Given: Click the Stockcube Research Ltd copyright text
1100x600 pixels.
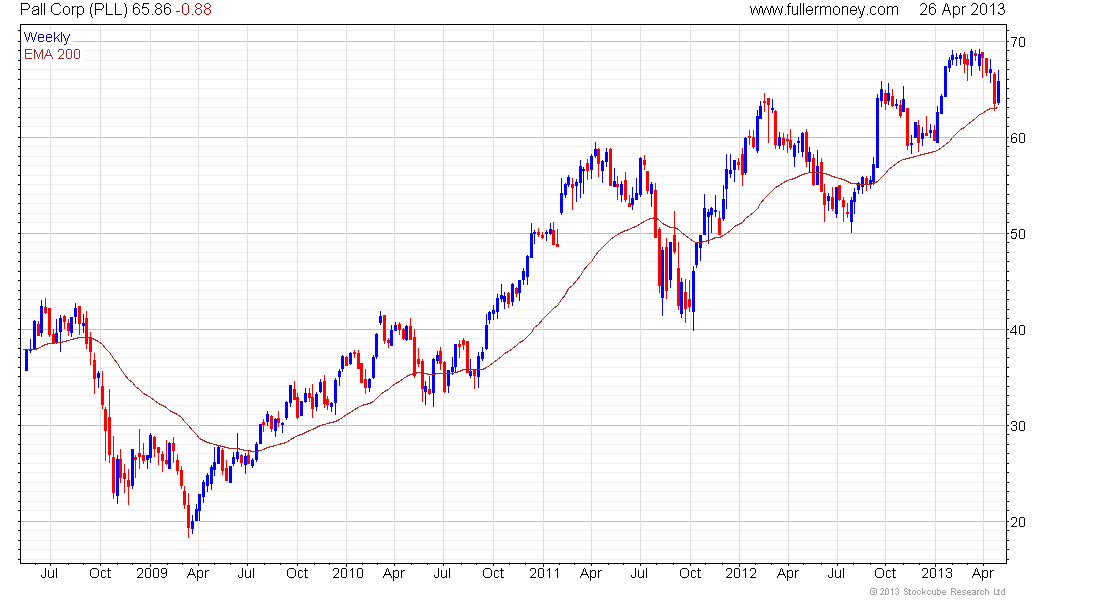Looking at the screenshot, I should click(x=937, y=592).
